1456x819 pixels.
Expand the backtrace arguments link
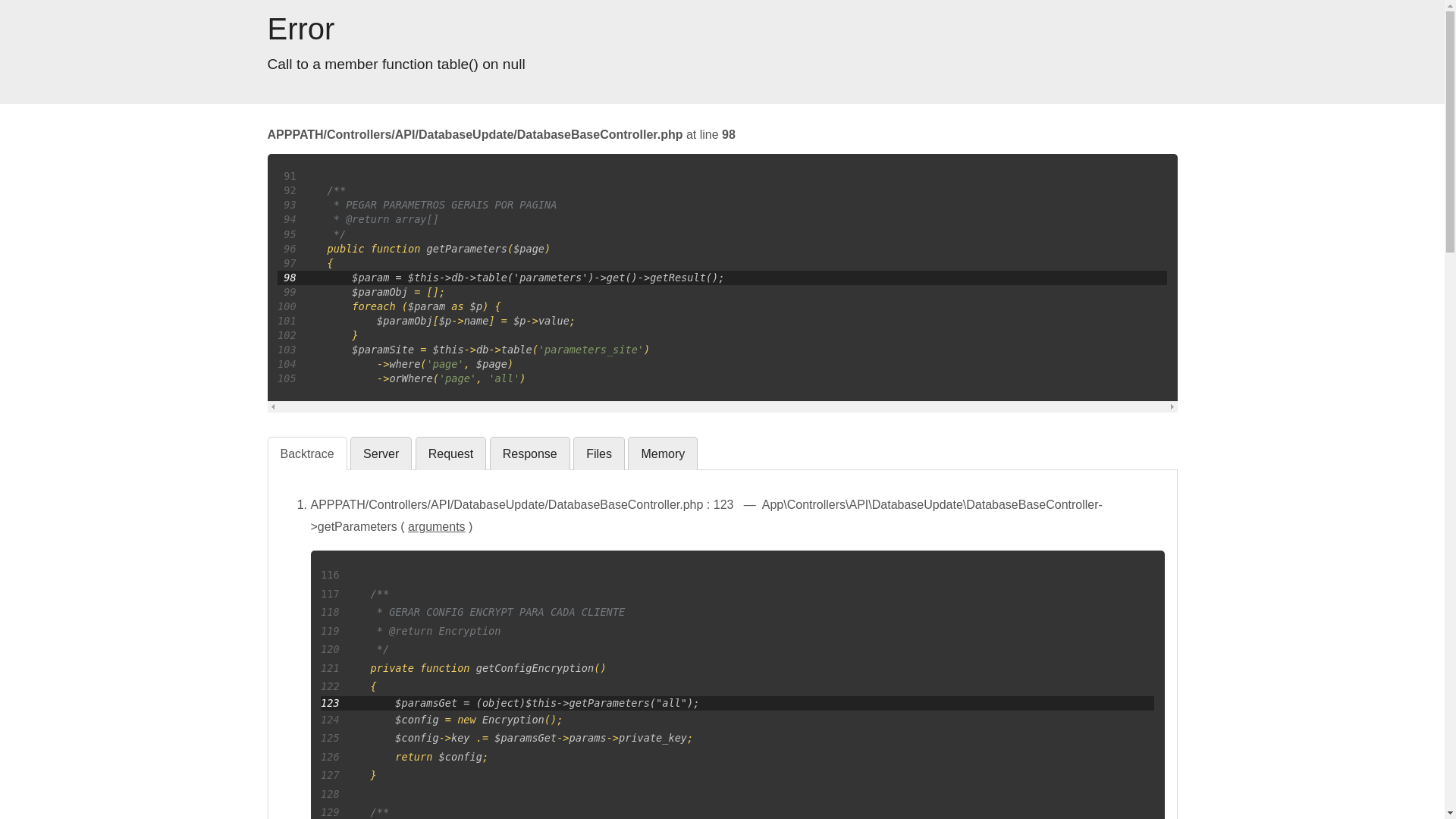coord(436,526)
